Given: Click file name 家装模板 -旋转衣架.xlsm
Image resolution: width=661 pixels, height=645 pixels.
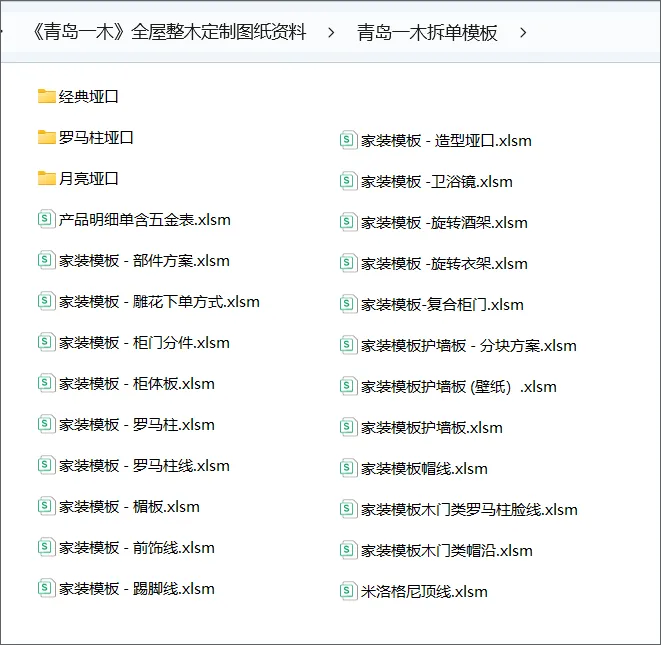Looking at the screenshot, I should 444,264.
